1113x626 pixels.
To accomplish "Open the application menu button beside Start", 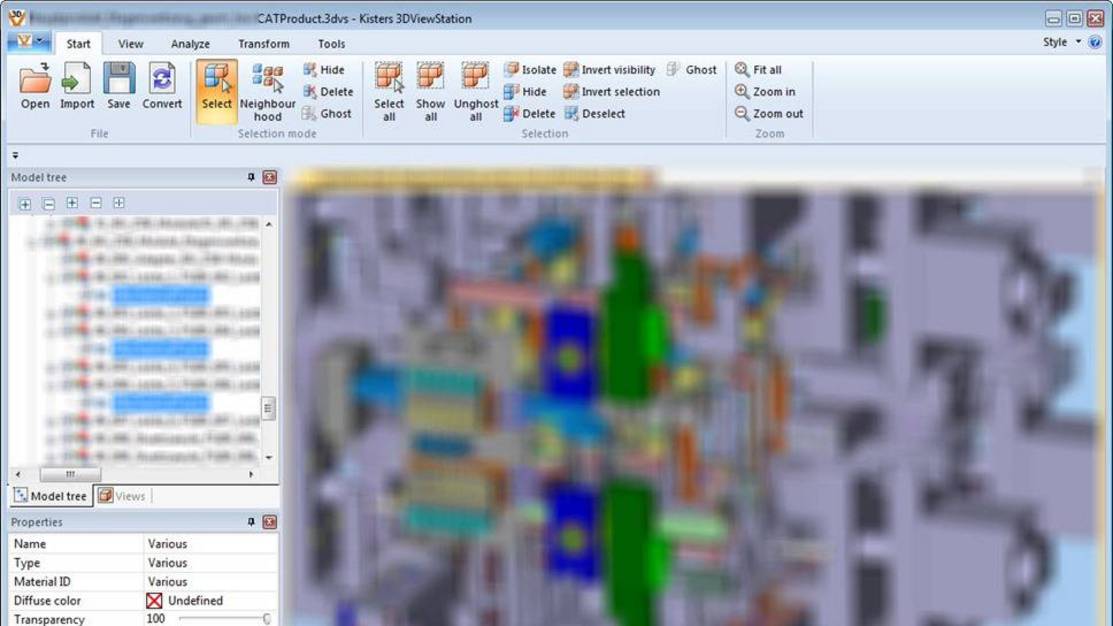I will pyautogui.click(x=29, y=42).
